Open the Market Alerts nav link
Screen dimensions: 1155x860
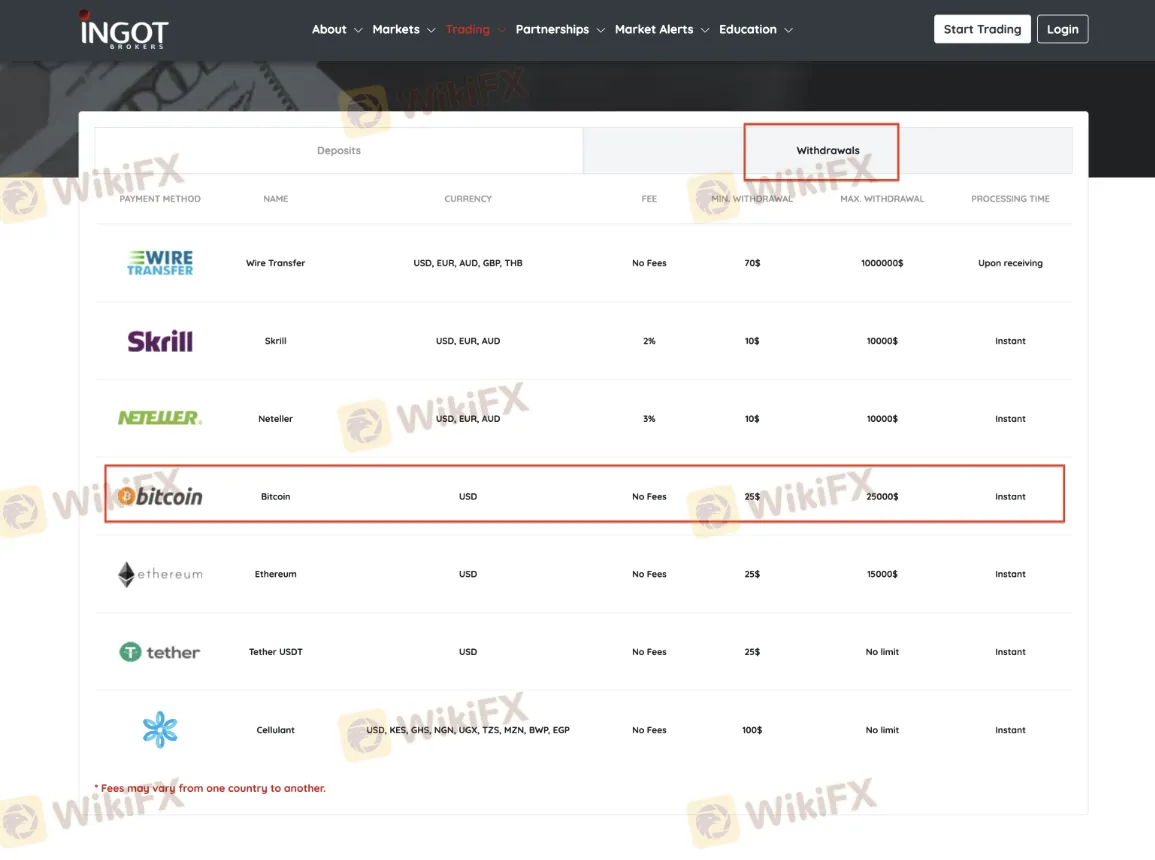pos(654,29)
